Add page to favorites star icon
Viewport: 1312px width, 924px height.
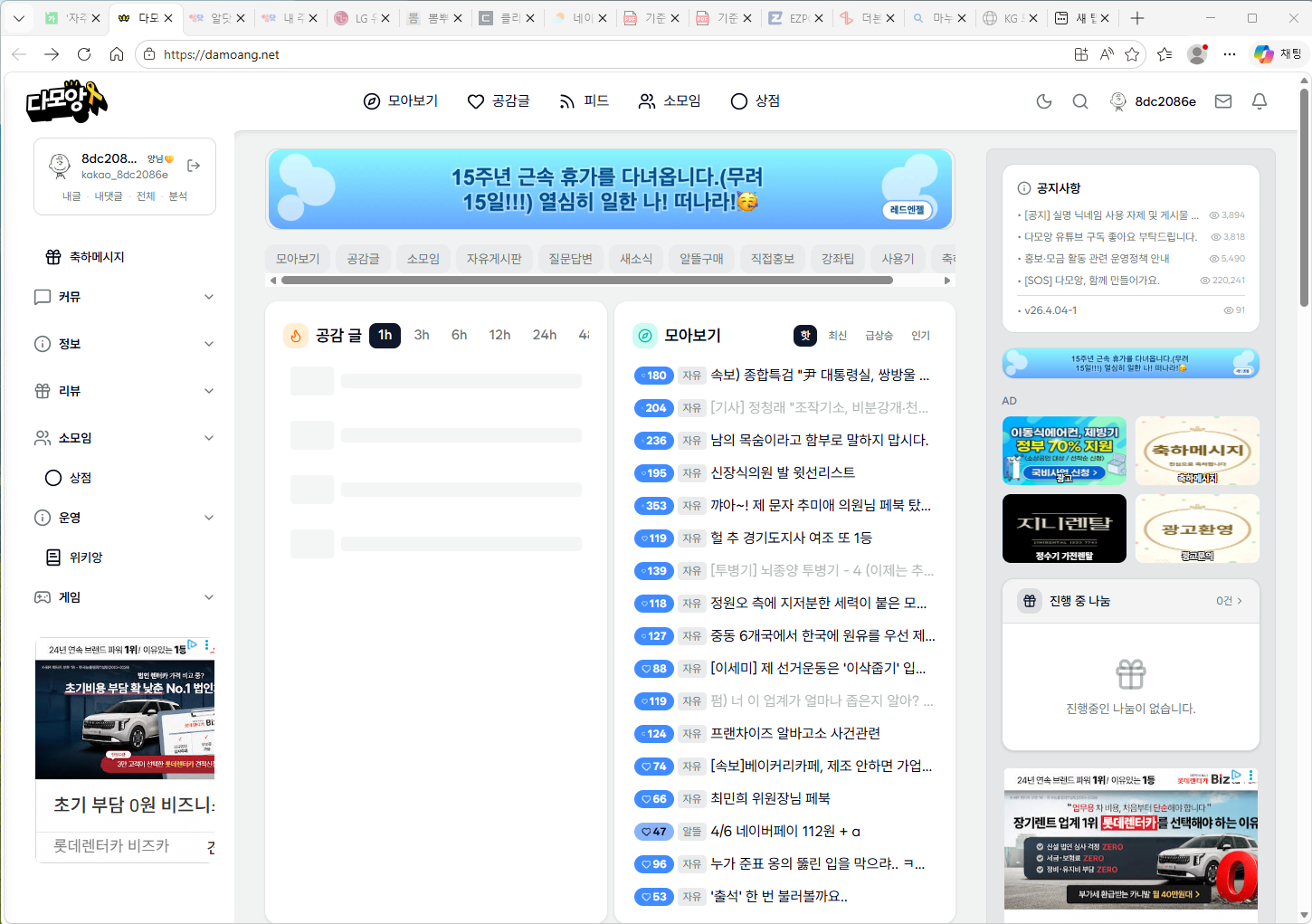(1132, 54)
